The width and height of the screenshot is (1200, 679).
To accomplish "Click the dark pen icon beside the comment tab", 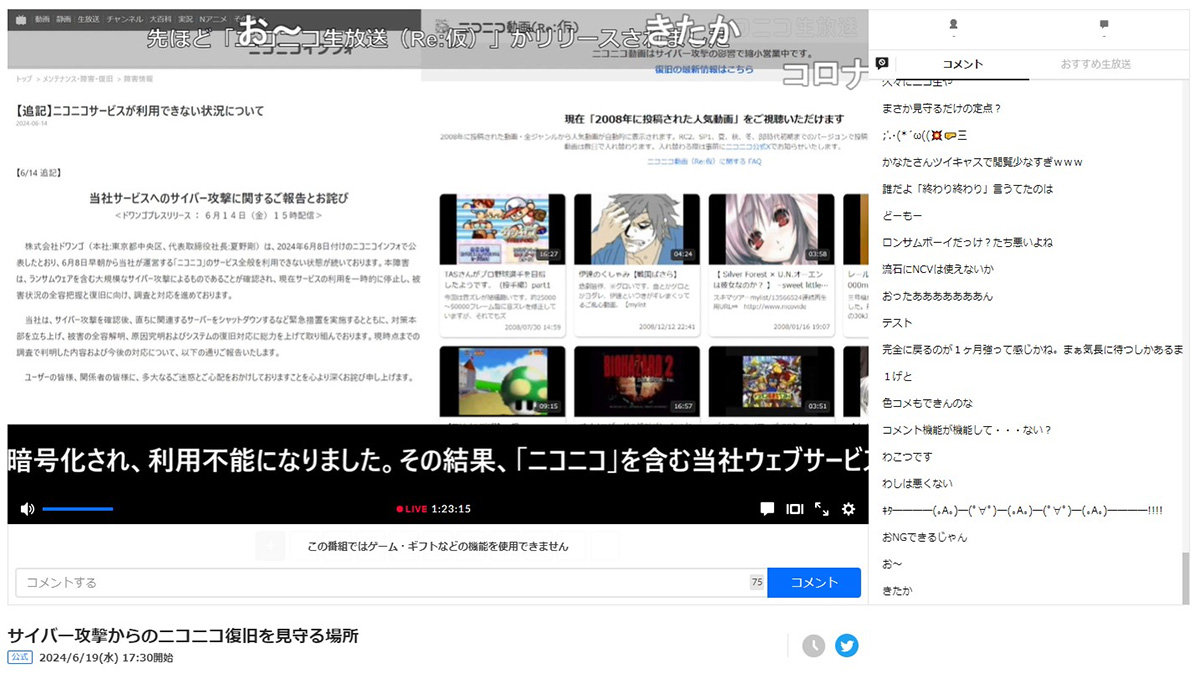I will point(881,64).
